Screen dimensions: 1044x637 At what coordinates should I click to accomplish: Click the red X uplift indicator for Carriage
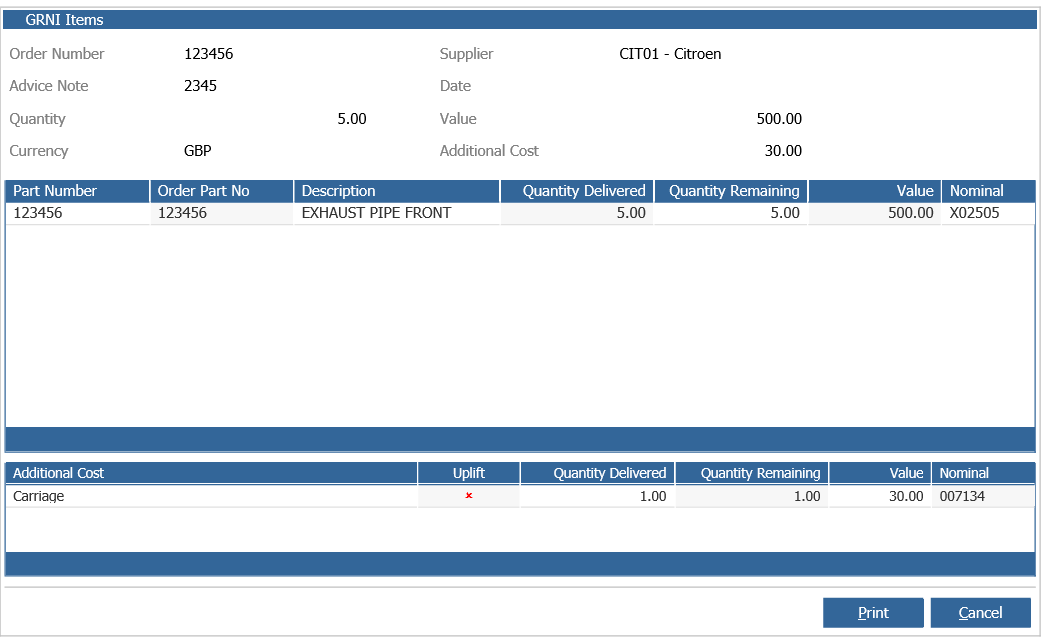click(x=469, y=496)
